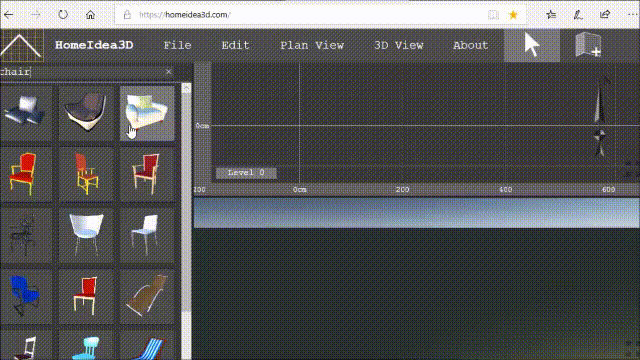Open the Plan View menu
The image size is (640, 360).
[312, 45]
